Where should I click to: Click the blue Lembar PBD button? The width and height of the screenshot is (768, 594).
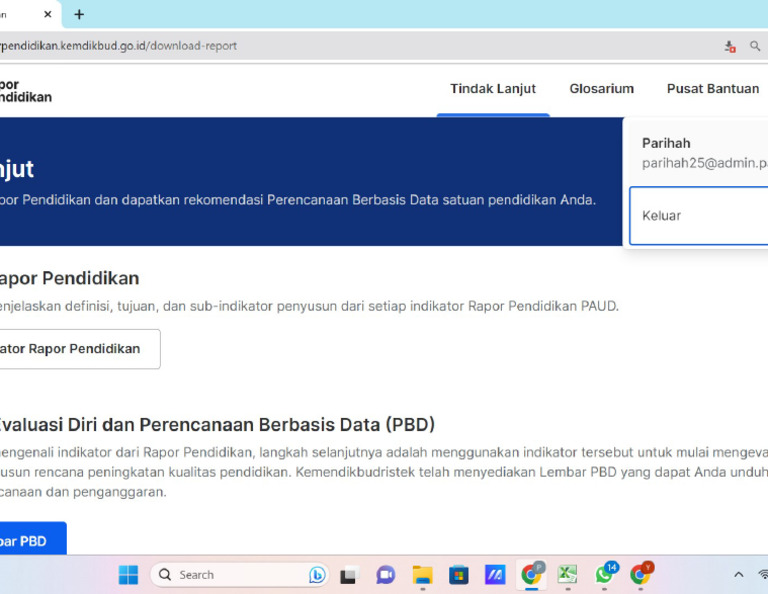(33, 539)
